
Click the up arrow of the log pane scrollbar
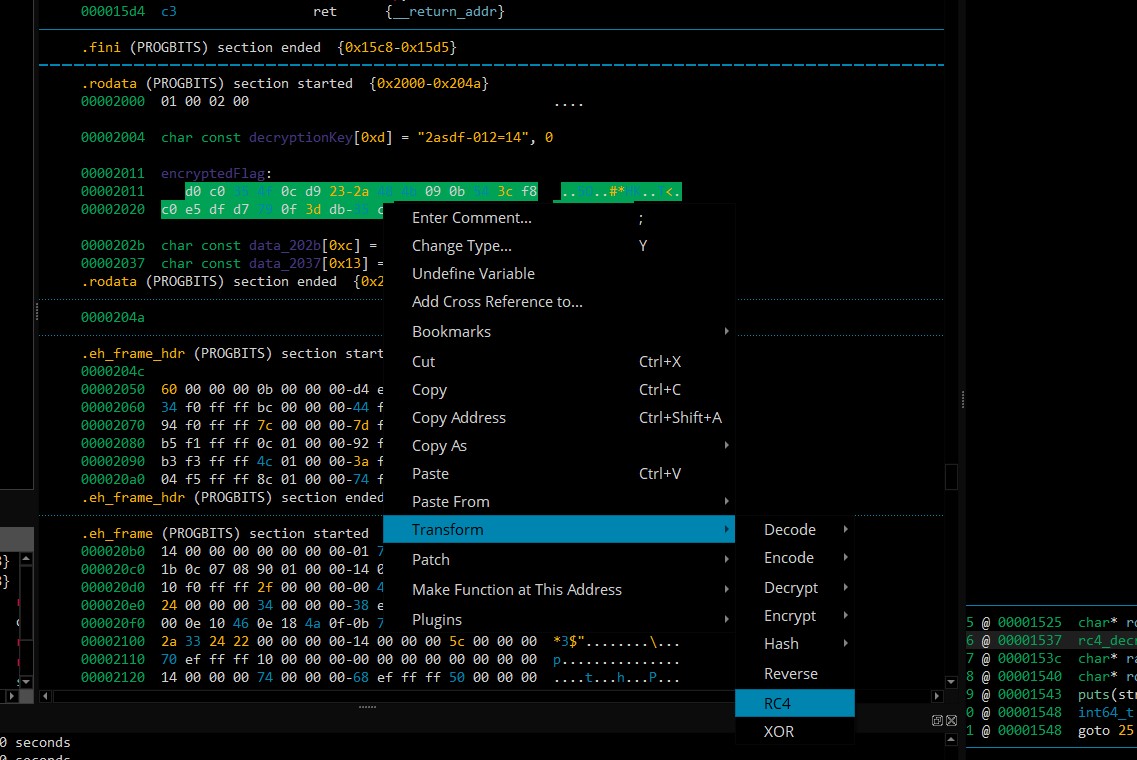tap(951, 739)
